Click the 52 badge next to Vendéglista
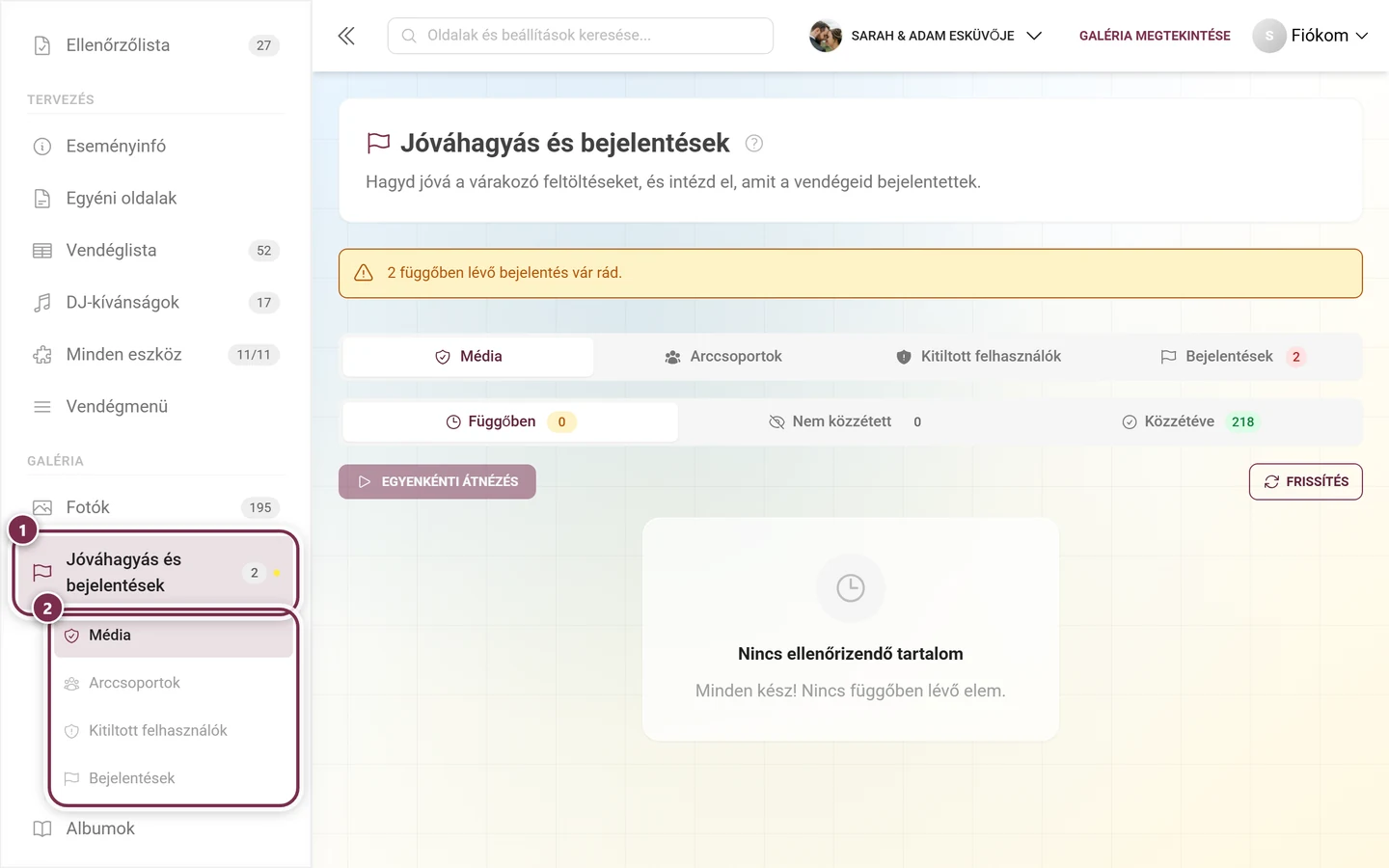 coord(264,251)
